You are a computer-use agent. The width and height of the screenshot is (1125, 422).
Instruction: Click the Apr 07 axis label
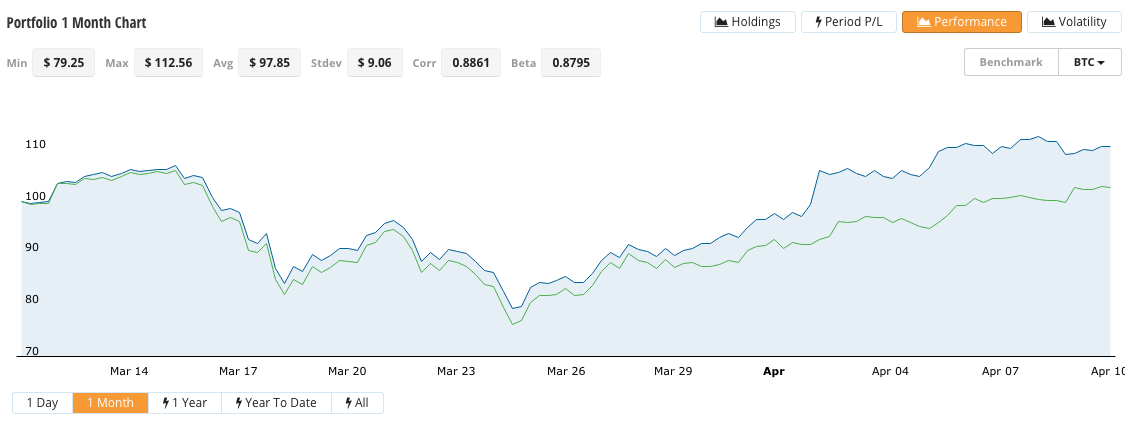[x=1000, y=371]
